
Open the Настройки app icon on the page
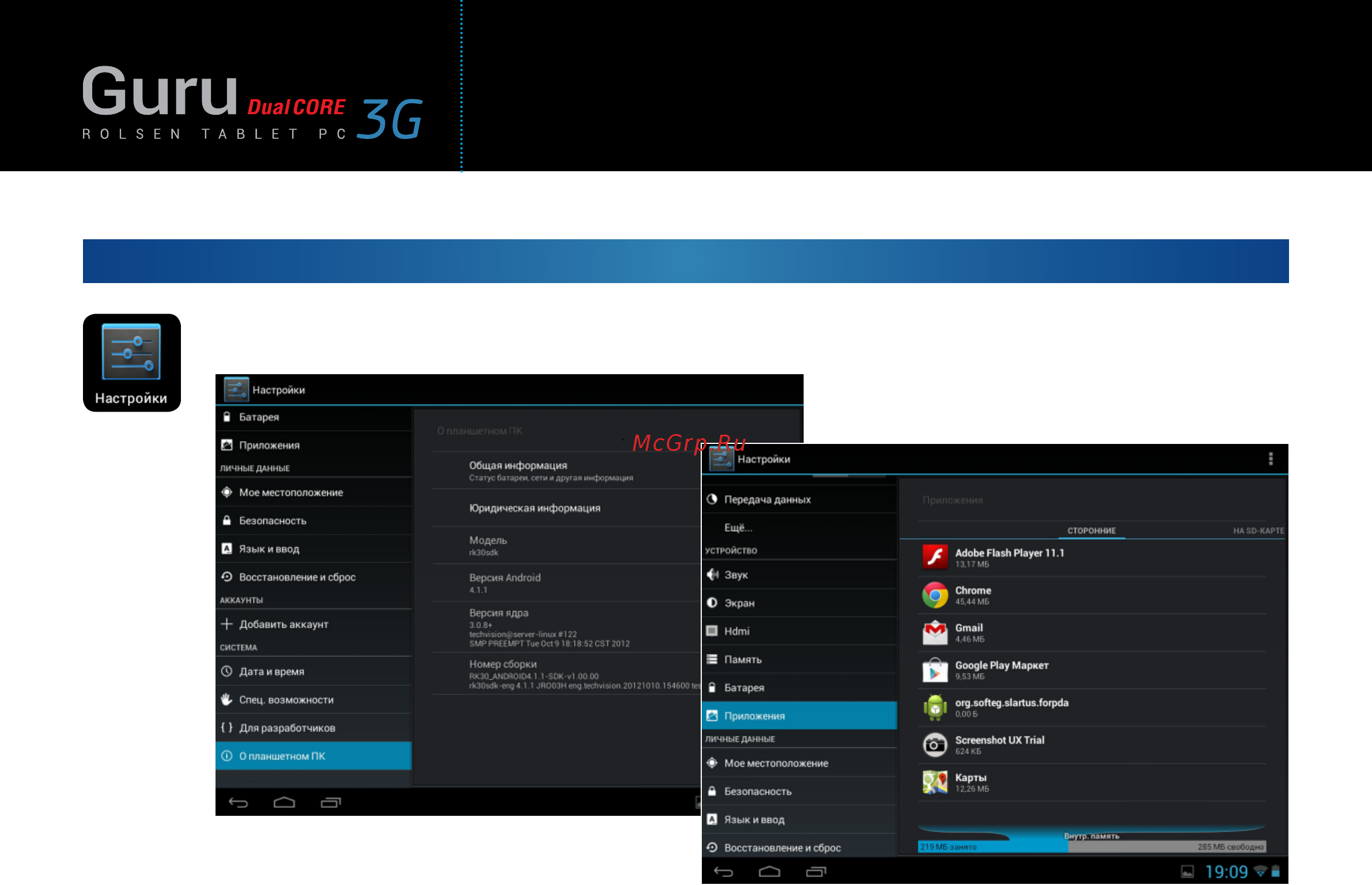pos(131,363)
